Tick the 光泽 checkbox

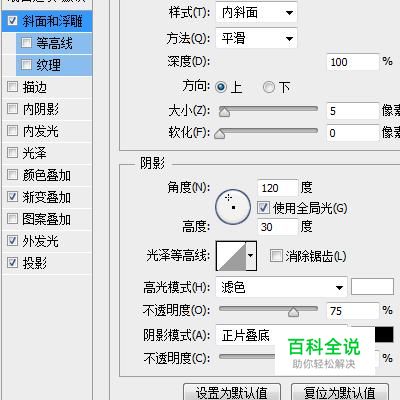pyautogui.click(x=12, y=153)
